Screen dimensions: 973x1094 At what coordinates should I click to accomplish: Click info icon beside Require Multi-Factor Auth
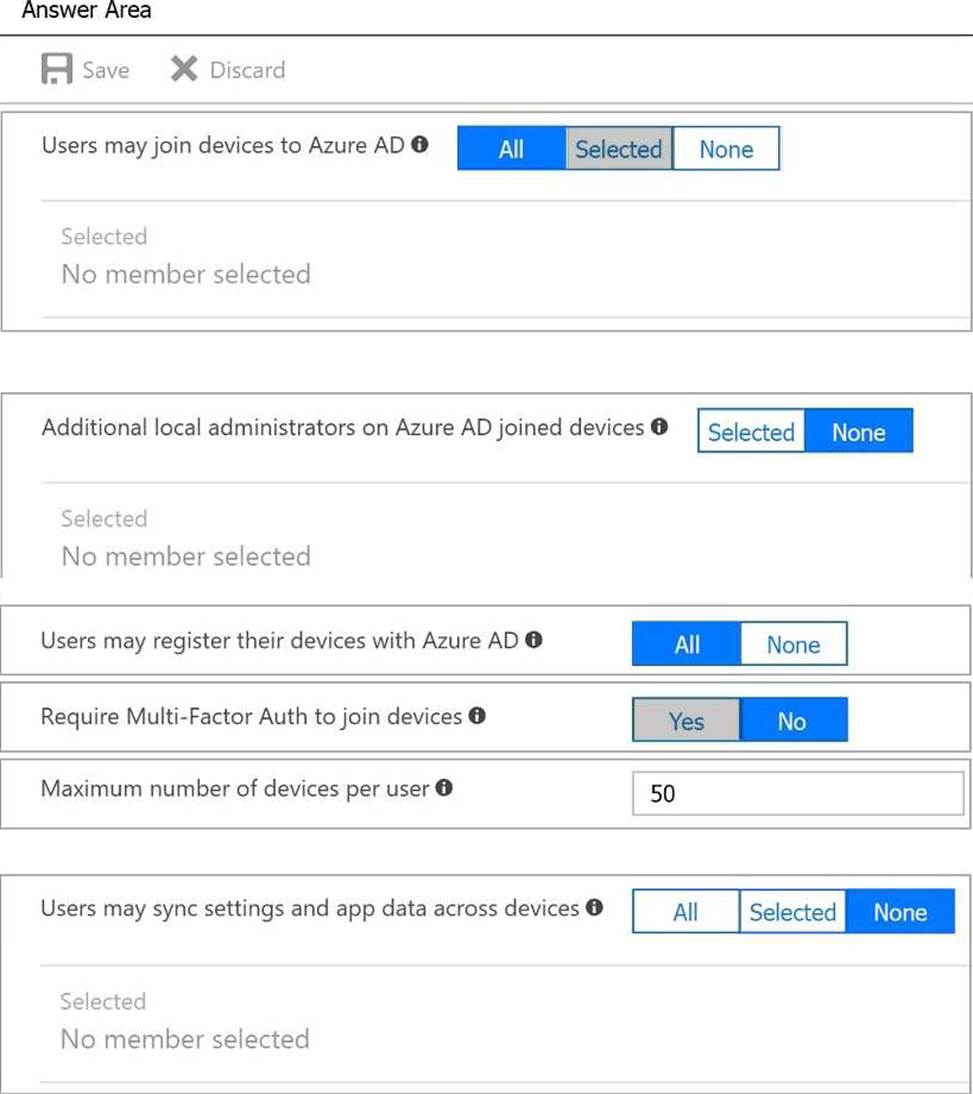(477, 716)
